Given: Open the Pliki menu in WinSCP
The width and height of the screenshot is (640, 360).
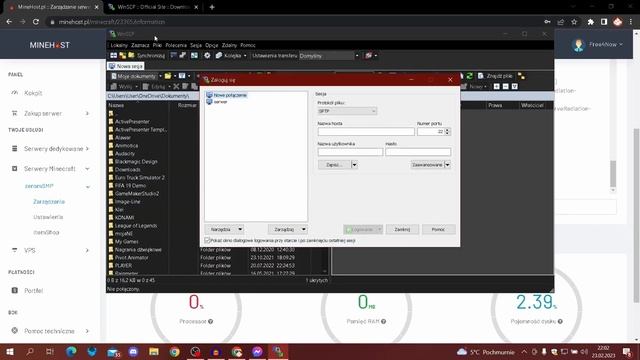Looking at the screenshot, I should click(x=157, y=45).
